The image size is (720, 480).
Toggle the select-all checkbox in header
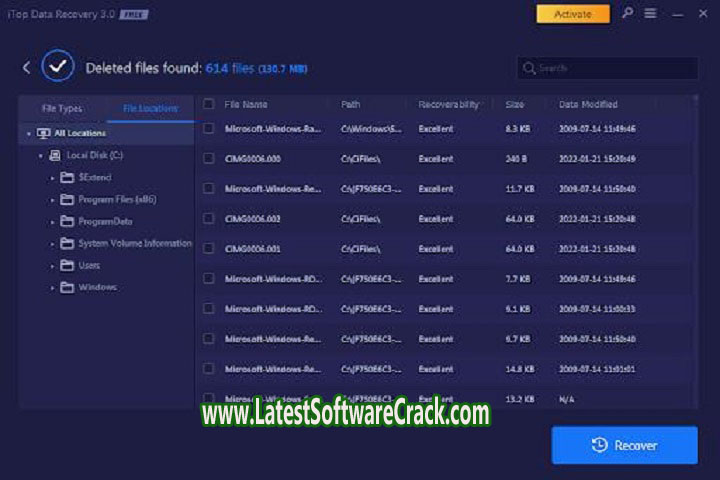click(x=208, y=104)
